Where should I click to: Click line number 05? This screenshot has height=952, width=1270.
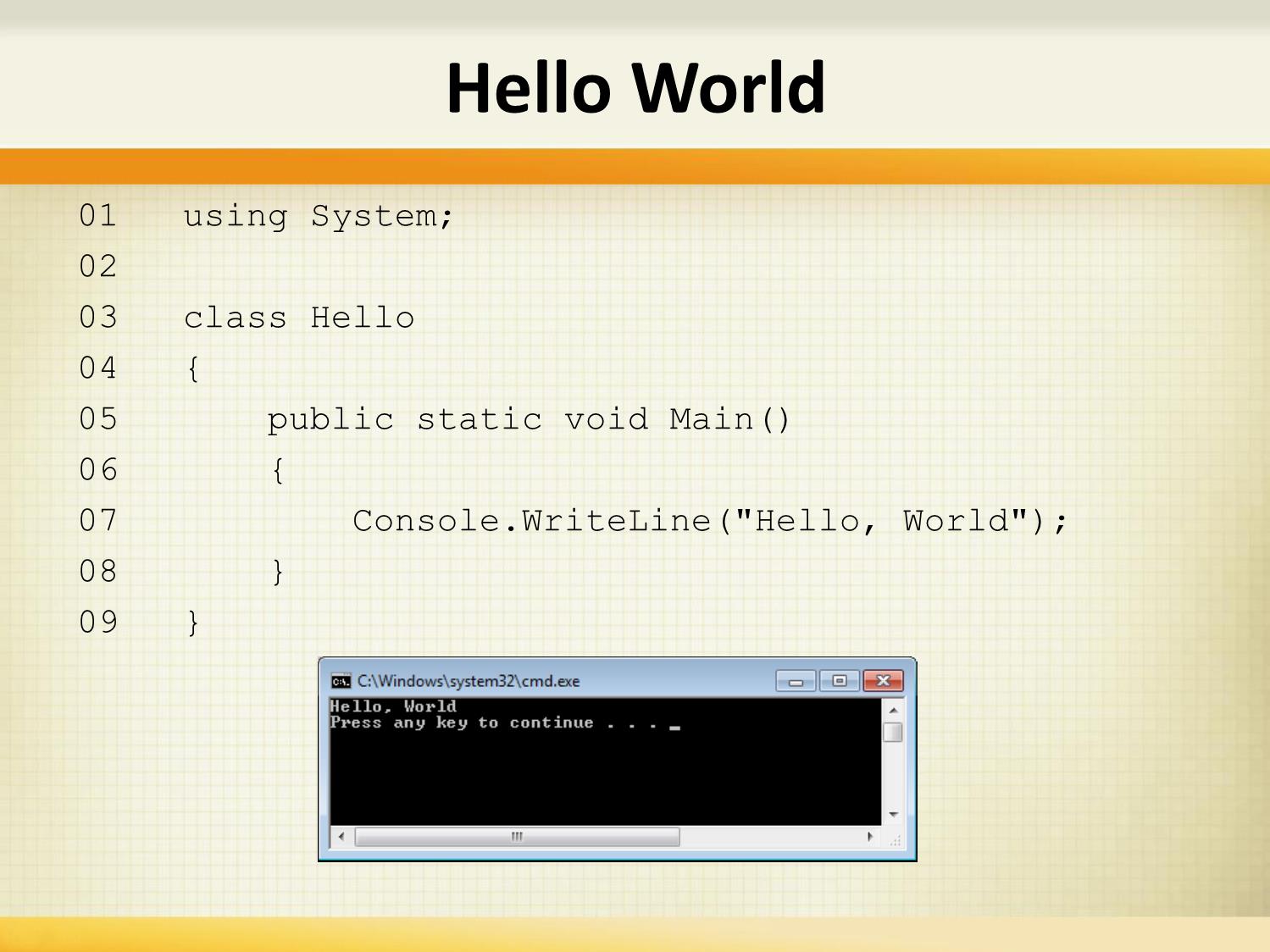tap(98, 419)
